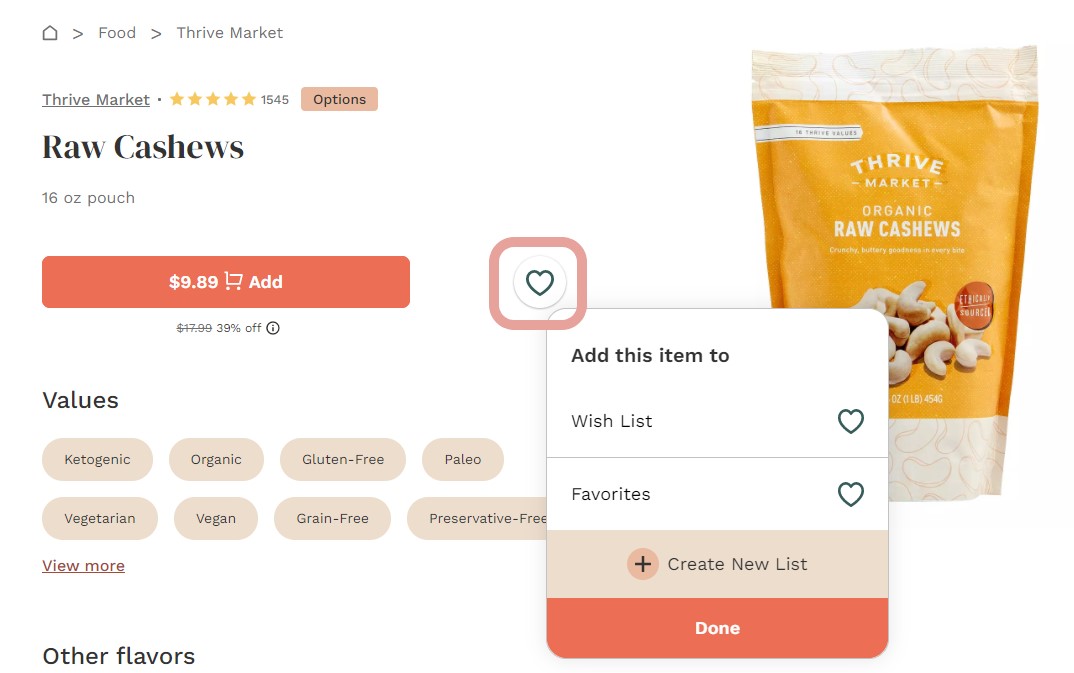Click the plus icon for new list

pyautogui.click(x=643, y=564)
